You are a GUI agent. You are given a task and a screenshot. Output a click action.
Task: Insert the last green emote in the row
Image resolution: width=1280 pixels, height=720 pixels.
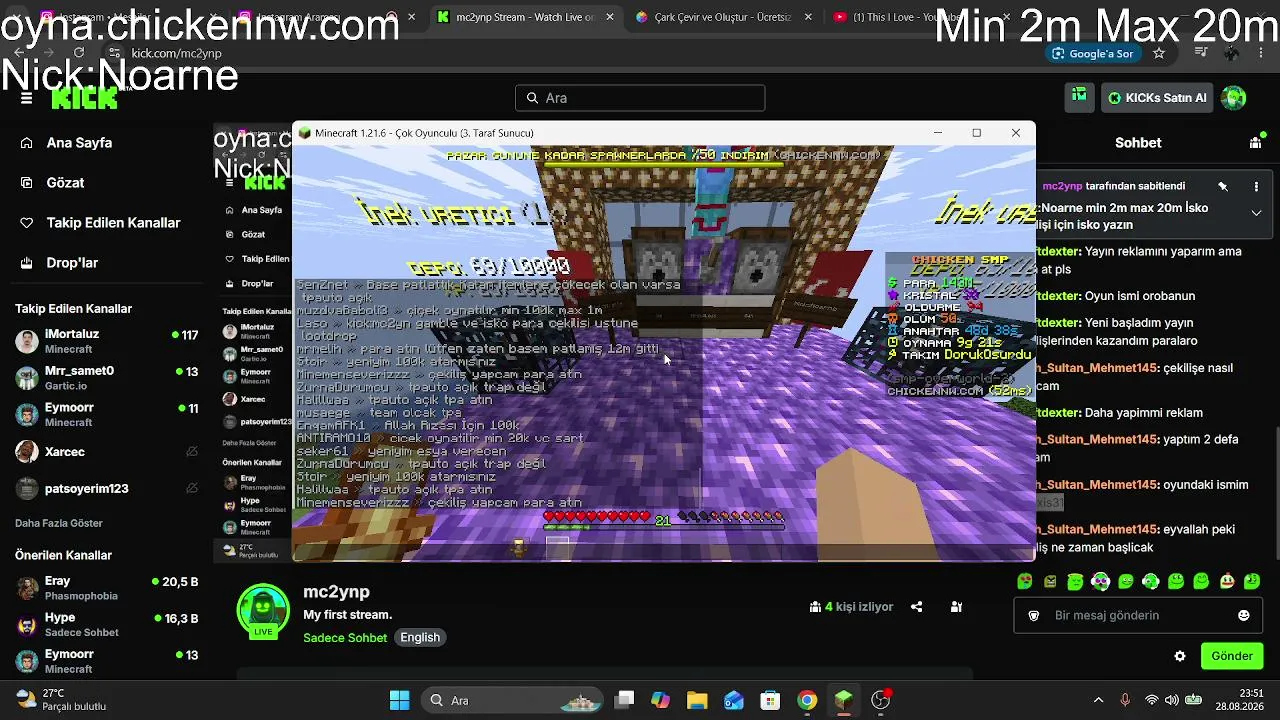pyautogui.click(x=1251, y=581)
